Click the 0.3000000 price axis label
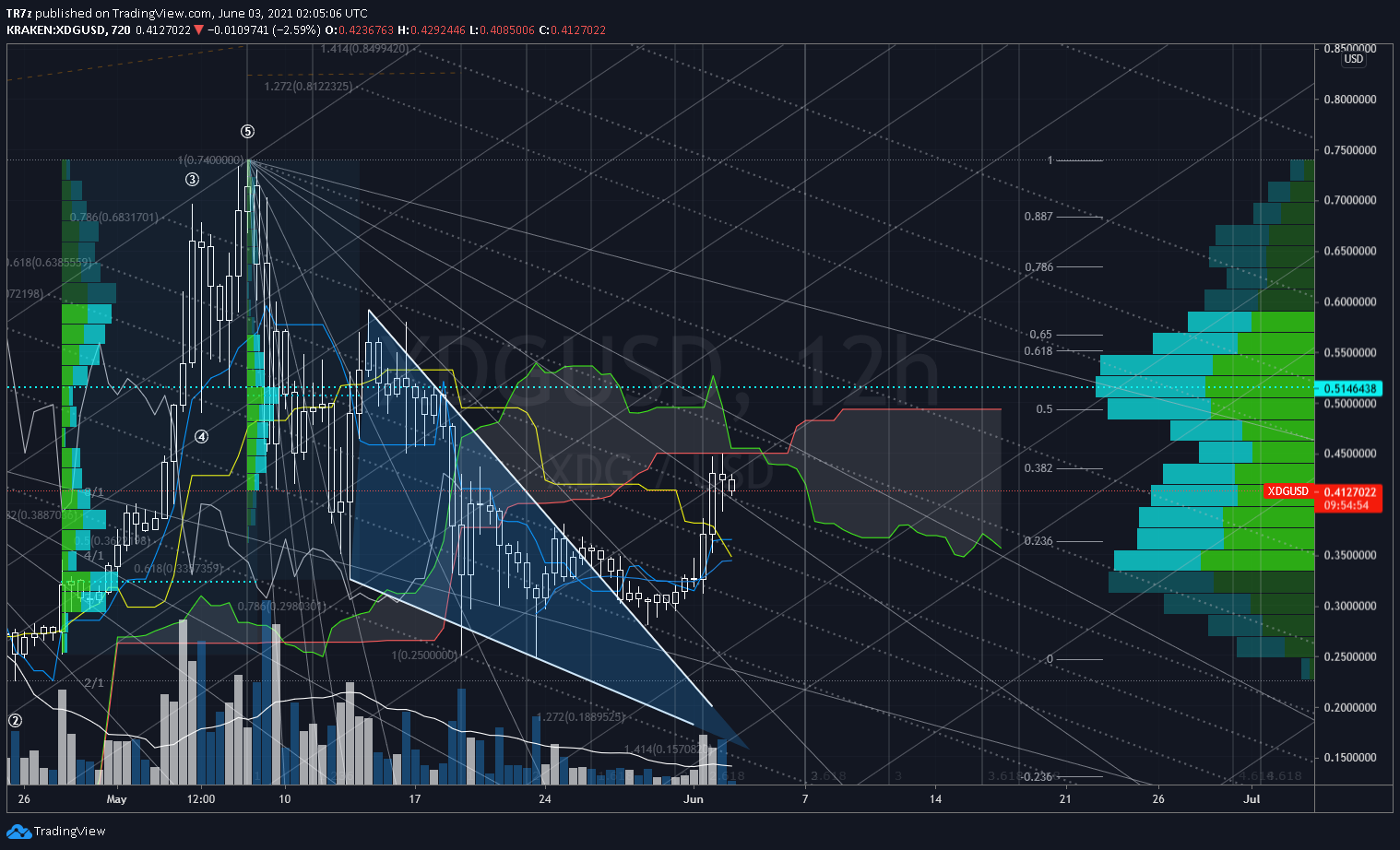The height and width of the screenshot is (850, 1400). coord(1350,607)
